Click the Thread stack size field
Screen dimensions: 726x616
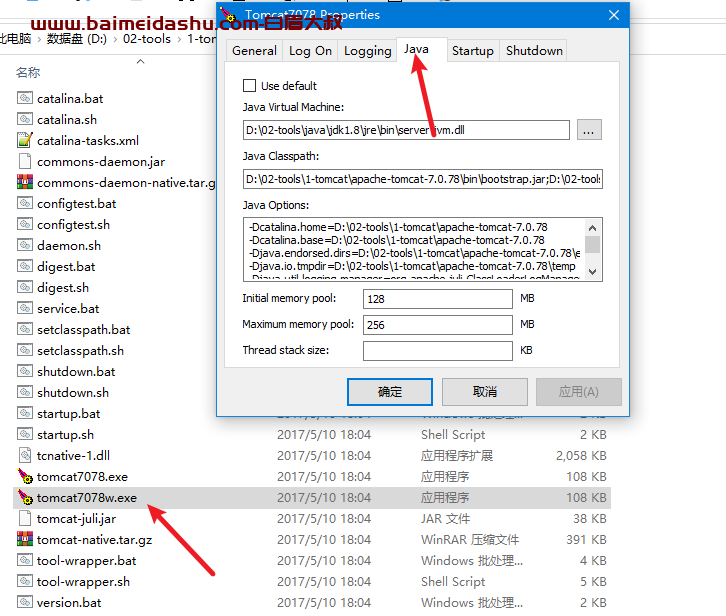(438, 351)
